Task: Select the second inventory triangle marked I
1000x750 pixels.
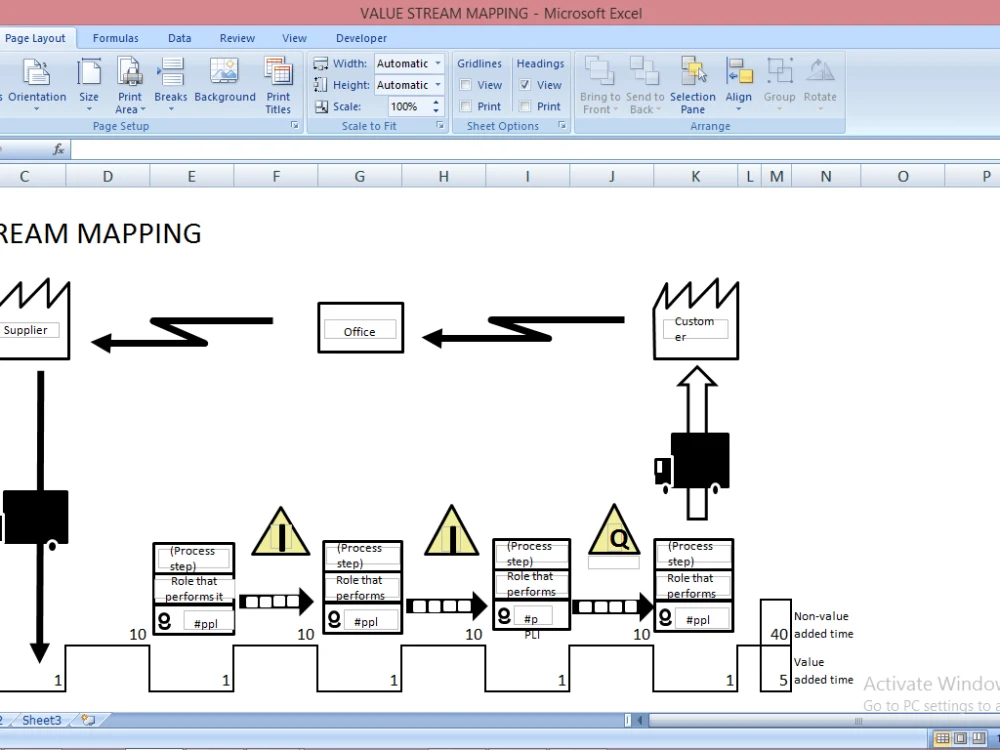Action: tap(452, 531)
